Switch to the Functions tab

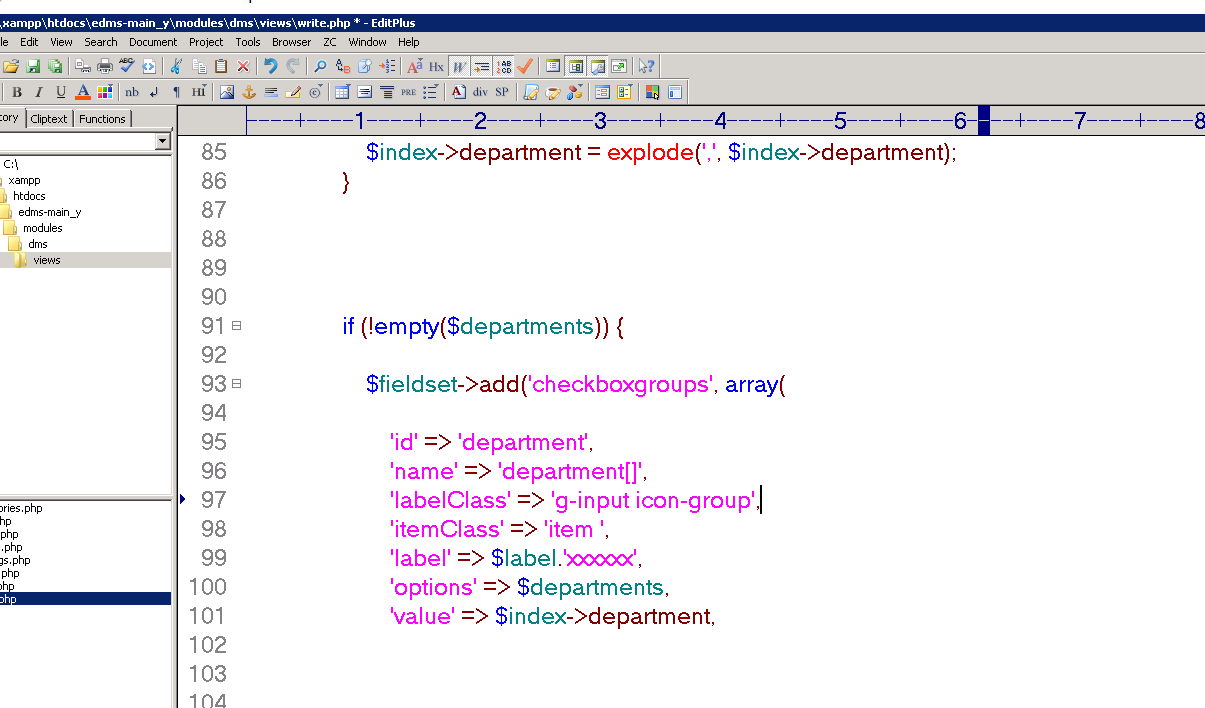tap(102, 119)
